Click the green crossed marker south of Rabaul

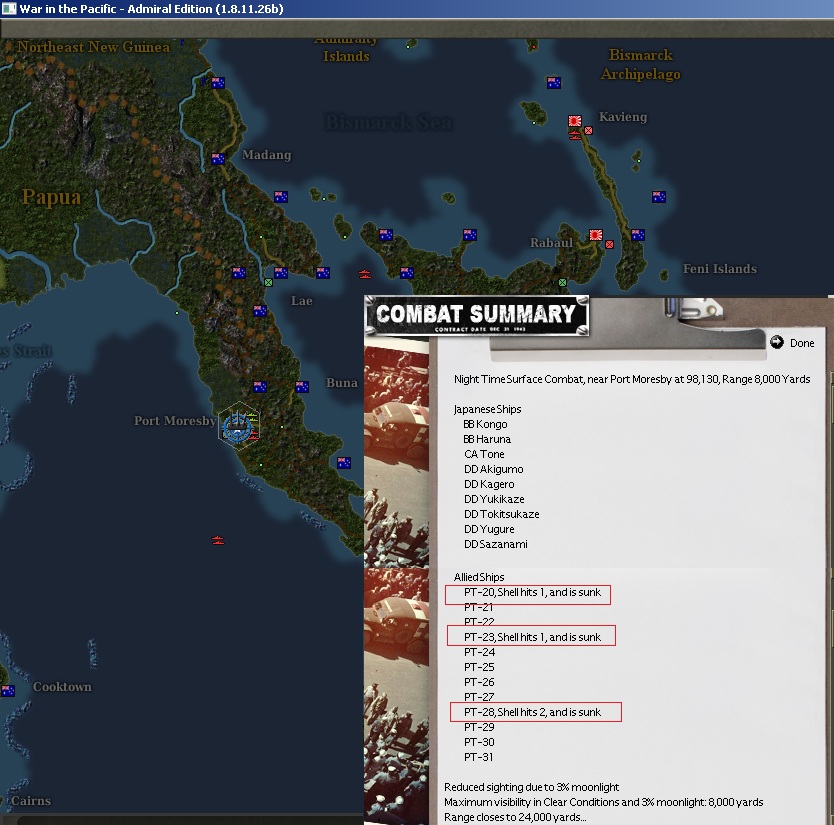563,282
